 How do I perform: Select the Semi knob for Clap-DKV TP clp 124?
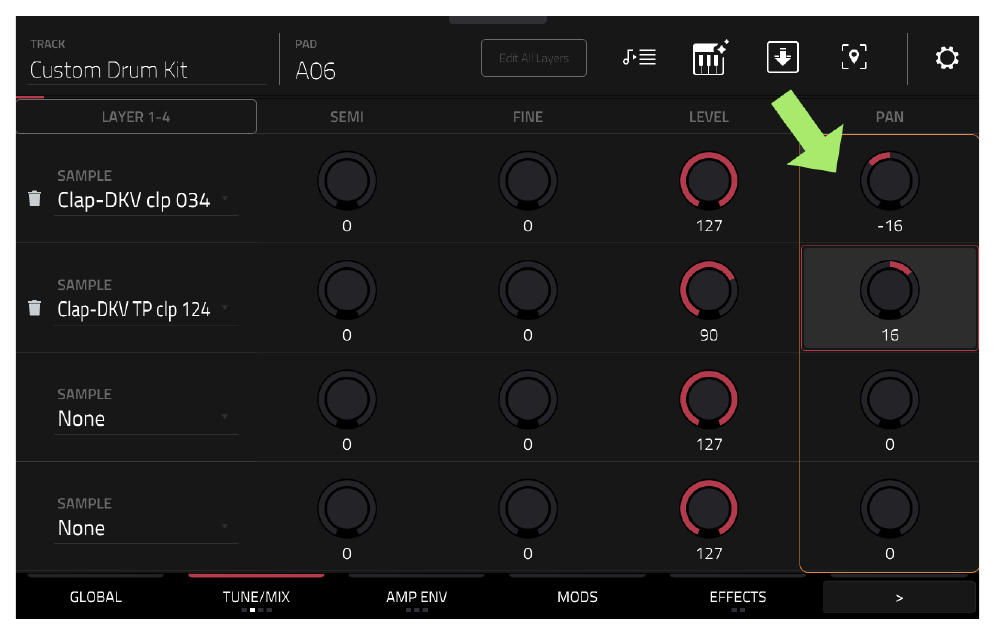[347, 290]
